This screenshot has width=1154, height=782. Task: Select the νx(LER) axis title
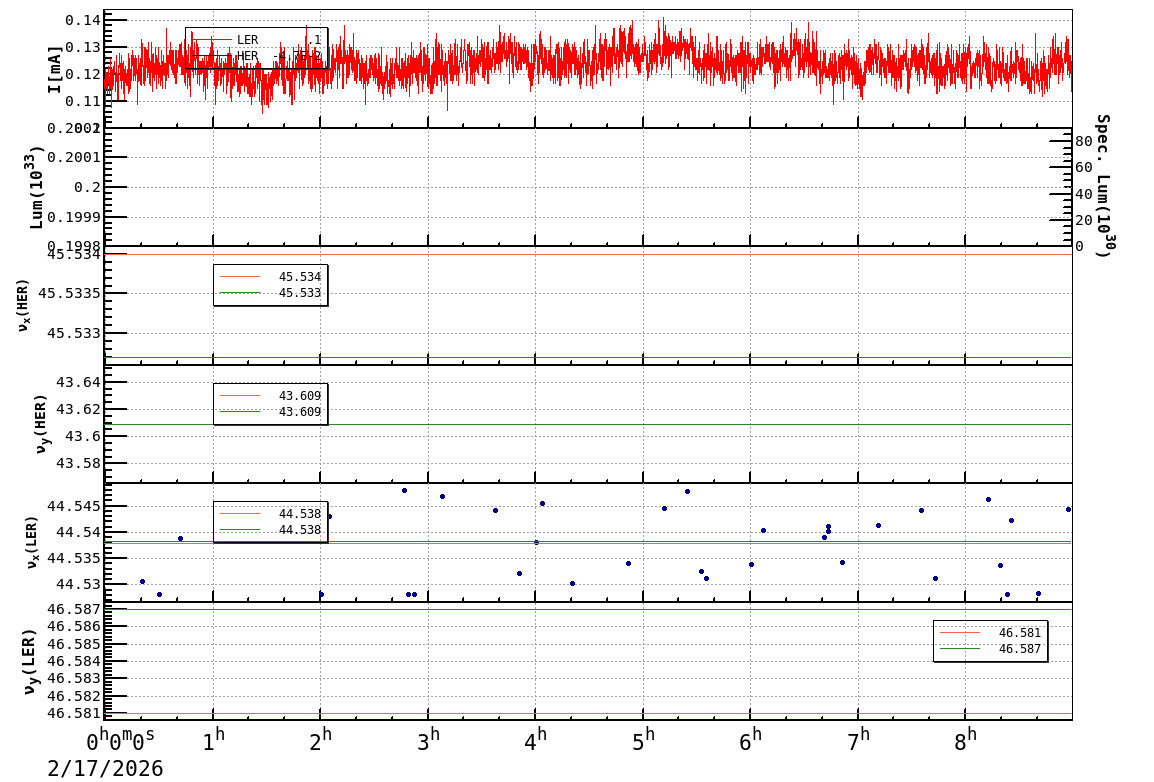point(30,542)
